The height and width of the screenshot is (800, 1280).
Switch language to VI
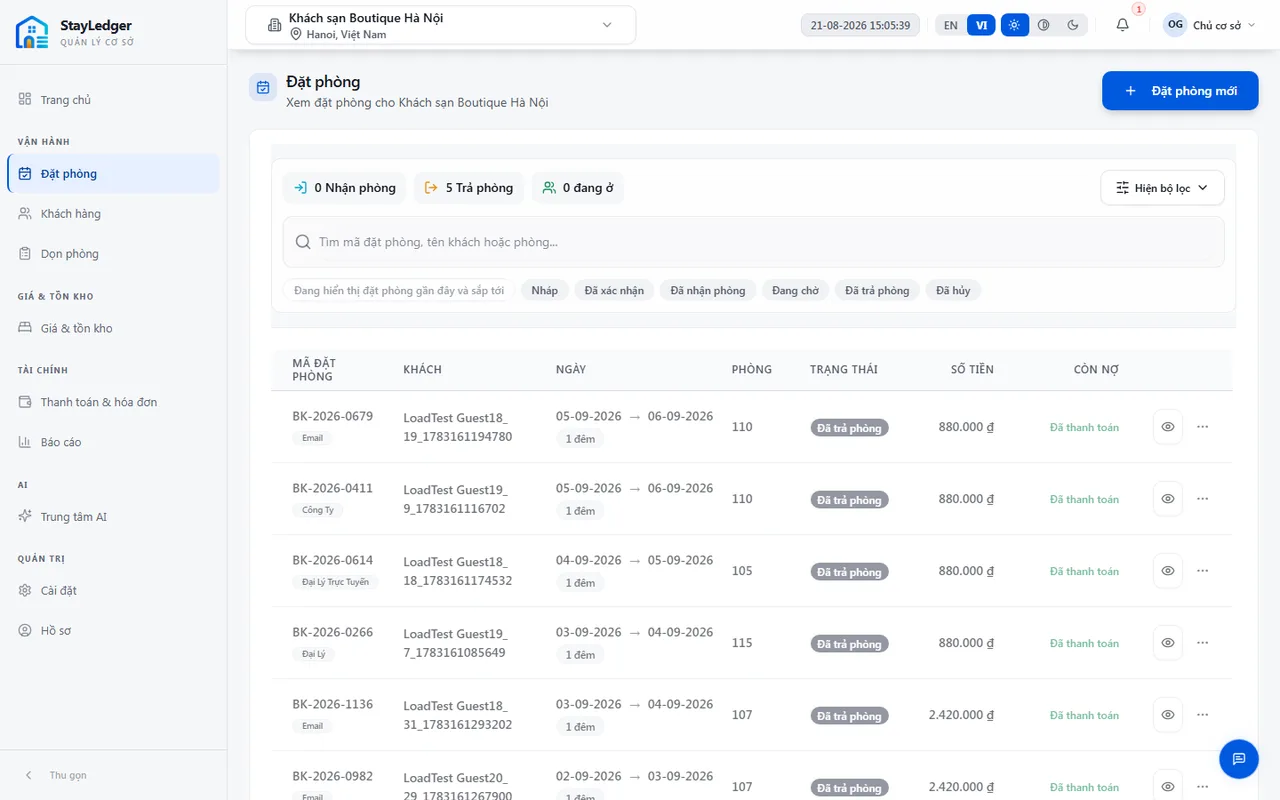pos(981,25)
